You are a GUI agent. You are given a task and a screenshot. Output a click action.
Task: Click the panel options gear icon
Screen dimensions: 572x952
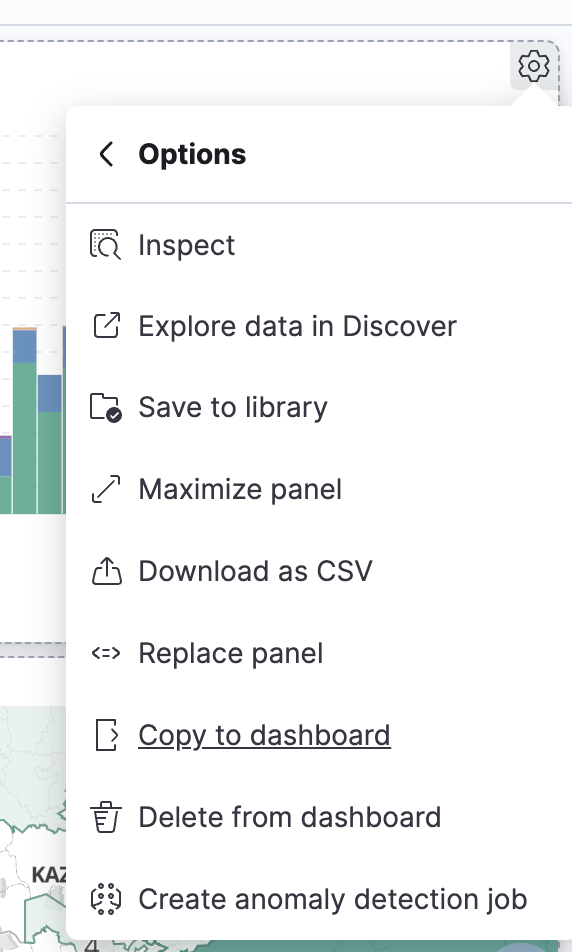[x=534, y=66]
